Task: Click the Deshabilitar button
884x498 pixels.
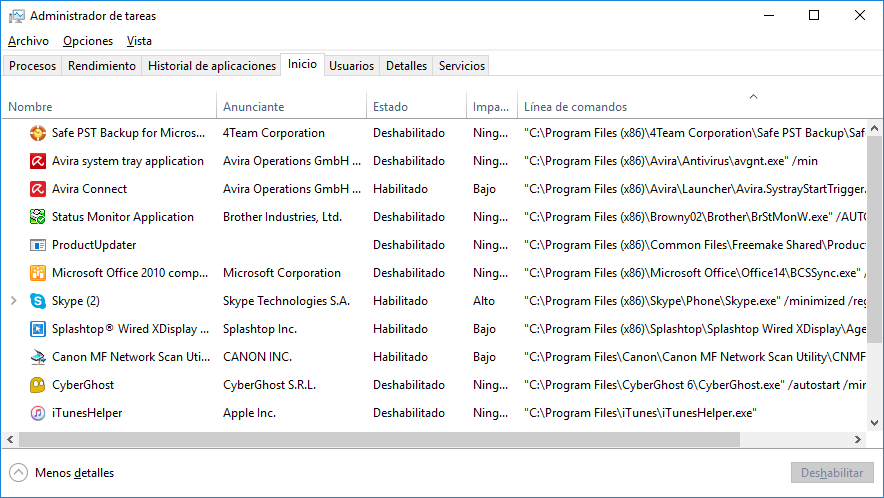Action: click(832, 473)
